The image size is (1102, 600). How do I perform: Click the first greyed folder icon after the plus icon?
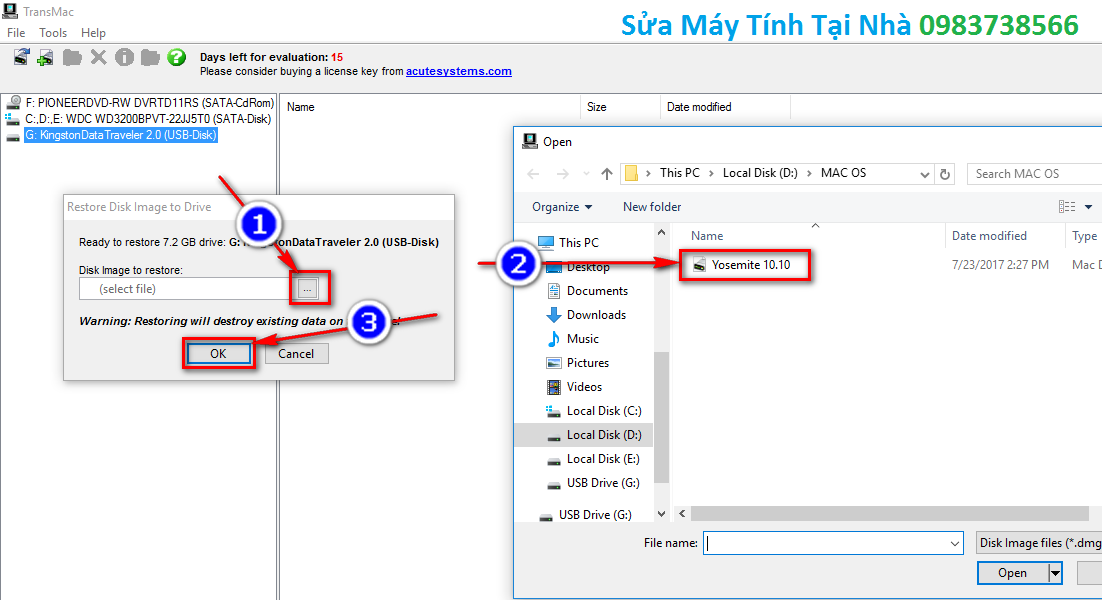[72, 58]
